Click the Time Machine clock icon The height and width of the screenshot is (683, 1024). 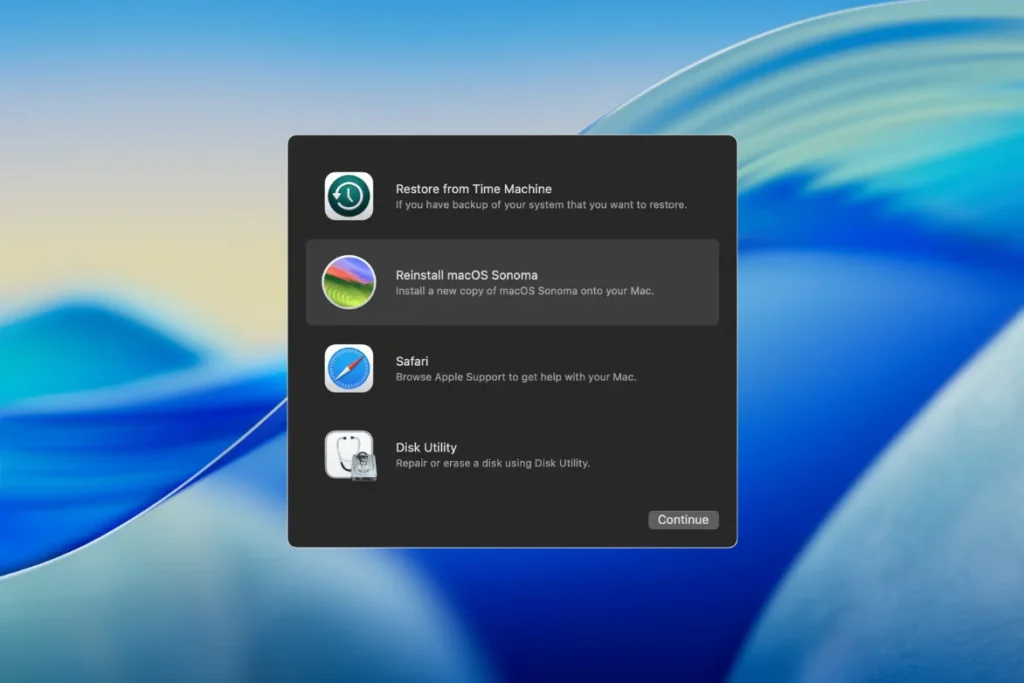point(349,196)
